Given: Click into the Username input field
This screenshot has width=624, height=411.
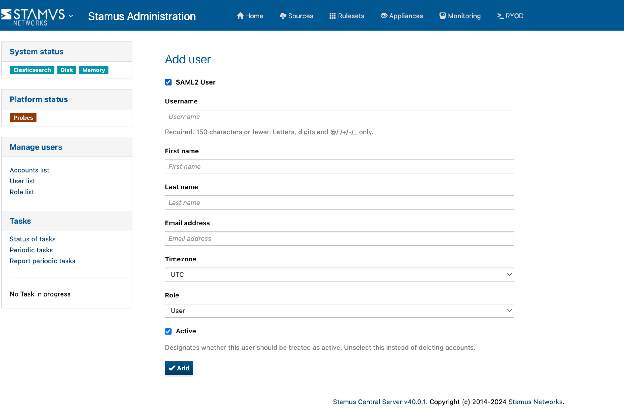Looking at the screenshot, I should (x=339, y=117).
